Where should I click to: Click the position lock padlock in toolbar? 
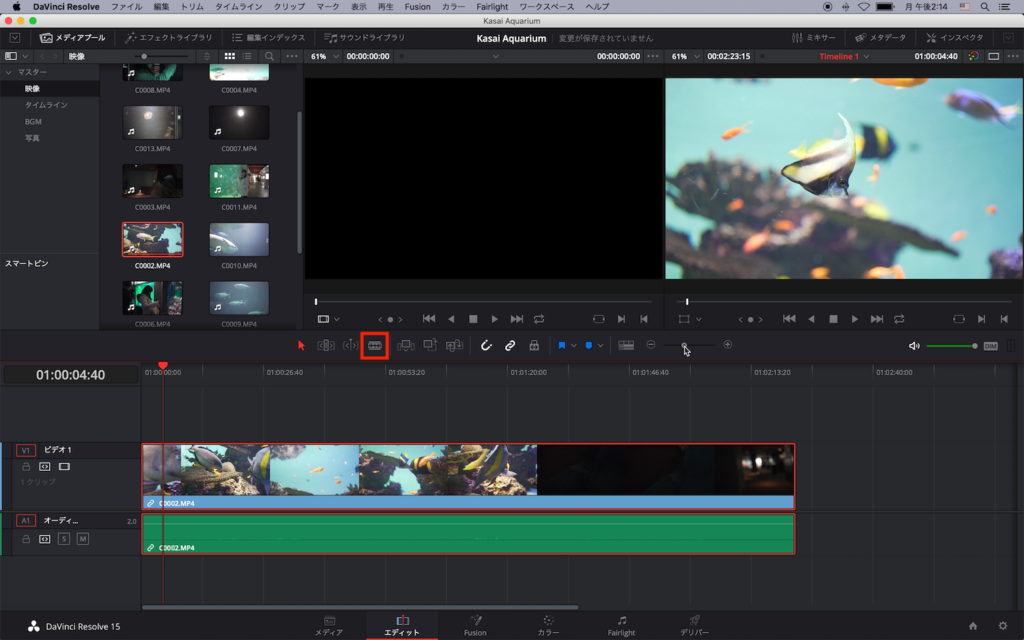[534, 345]
